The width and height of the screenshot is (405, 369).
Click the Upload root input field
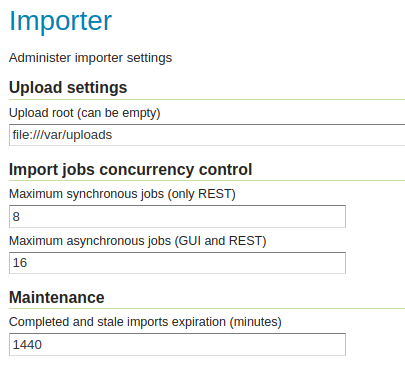point(207,135)
